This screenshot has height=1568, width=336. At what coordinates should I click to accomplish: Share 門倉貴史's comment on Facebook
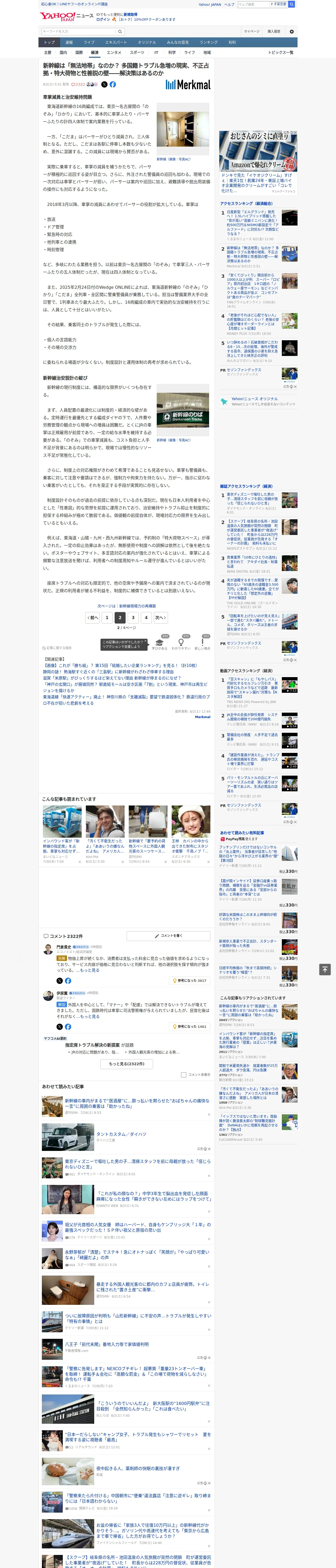pyautogui.click(x=68, y=981)
